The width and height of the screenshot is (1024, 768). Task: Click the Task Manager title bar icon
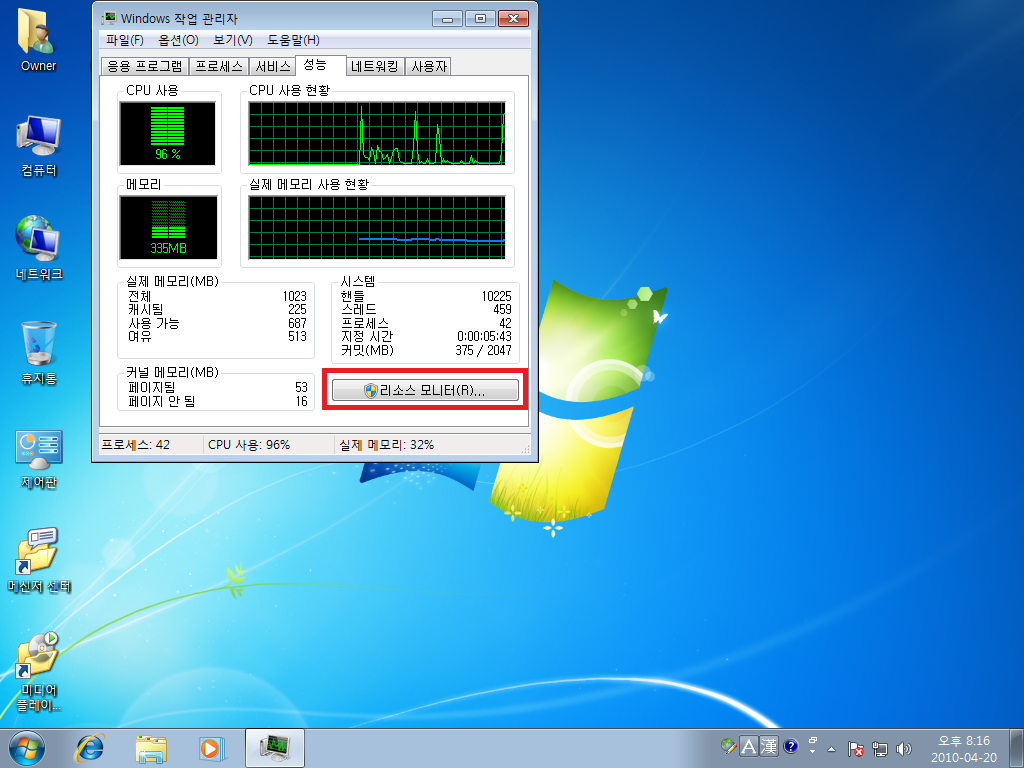pos(108,18)
